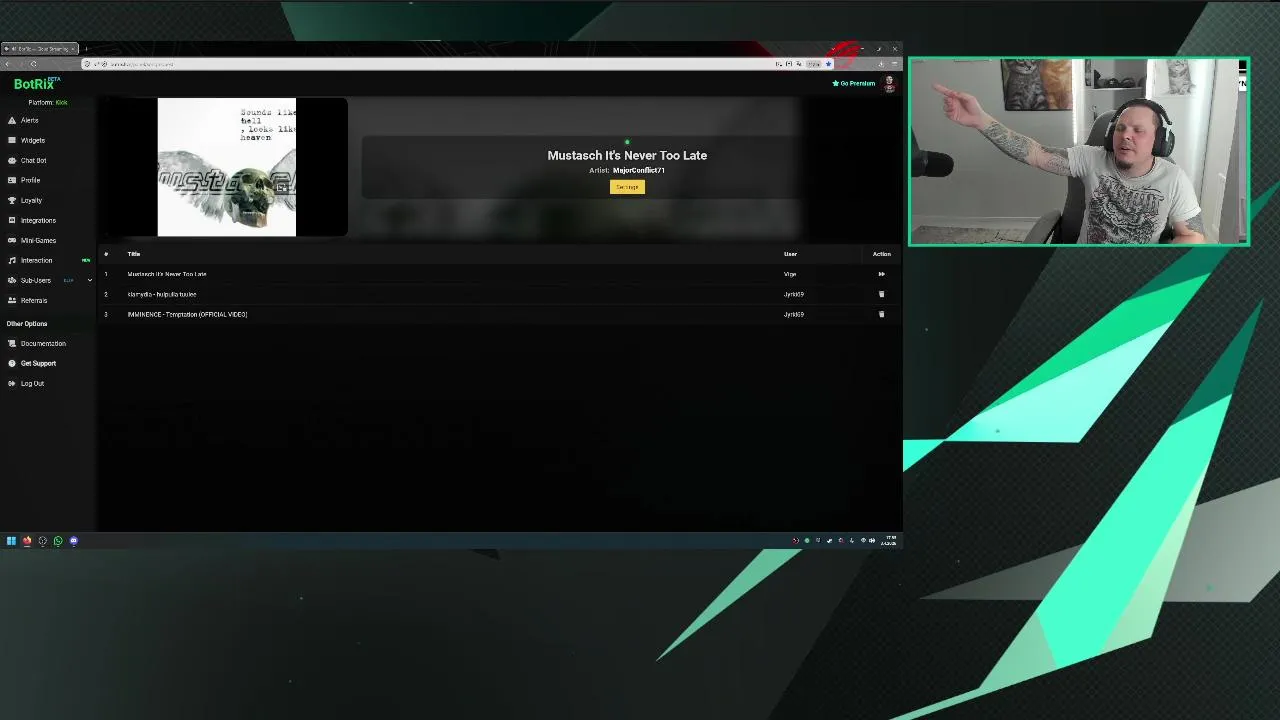Click the yellow Settings button

coord(627,187)
